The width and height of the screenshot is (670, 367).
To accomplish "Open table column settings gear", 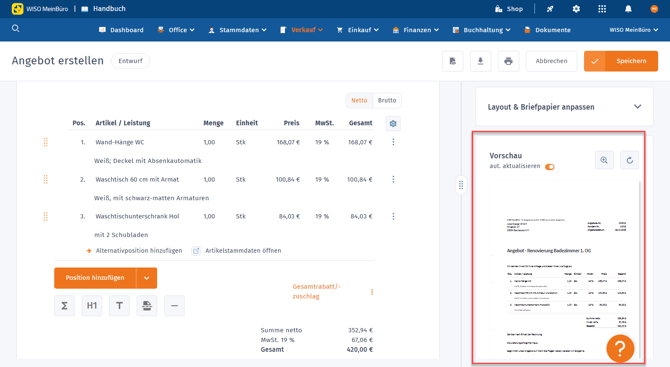I will click(x=393, y=123).
